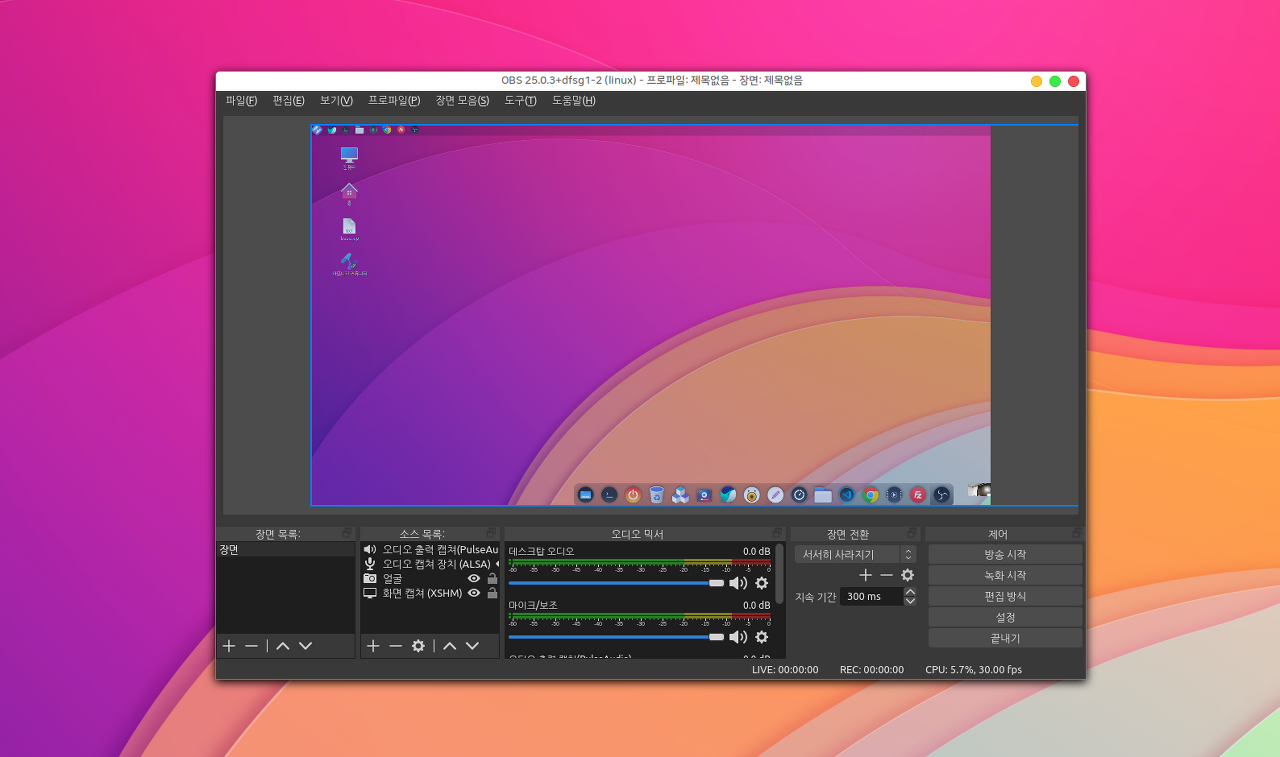Open the 보기 menu

click(336, 101)
